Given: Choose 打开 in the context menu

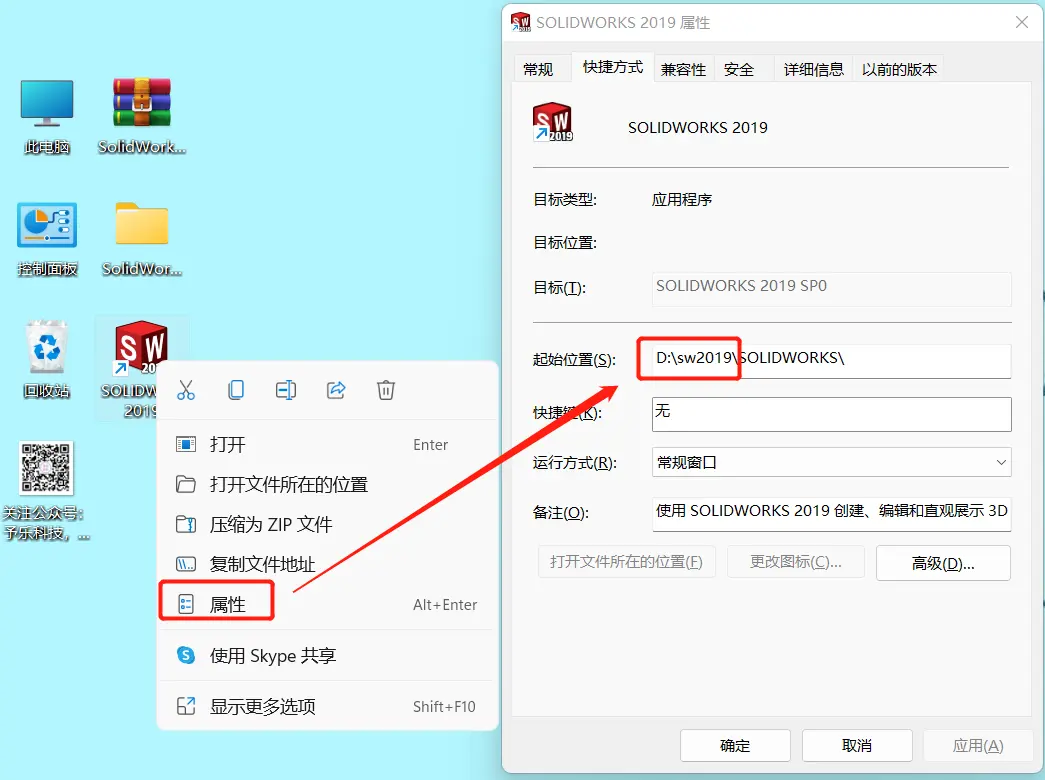Looking at the screenshot, I should point(328,445).
